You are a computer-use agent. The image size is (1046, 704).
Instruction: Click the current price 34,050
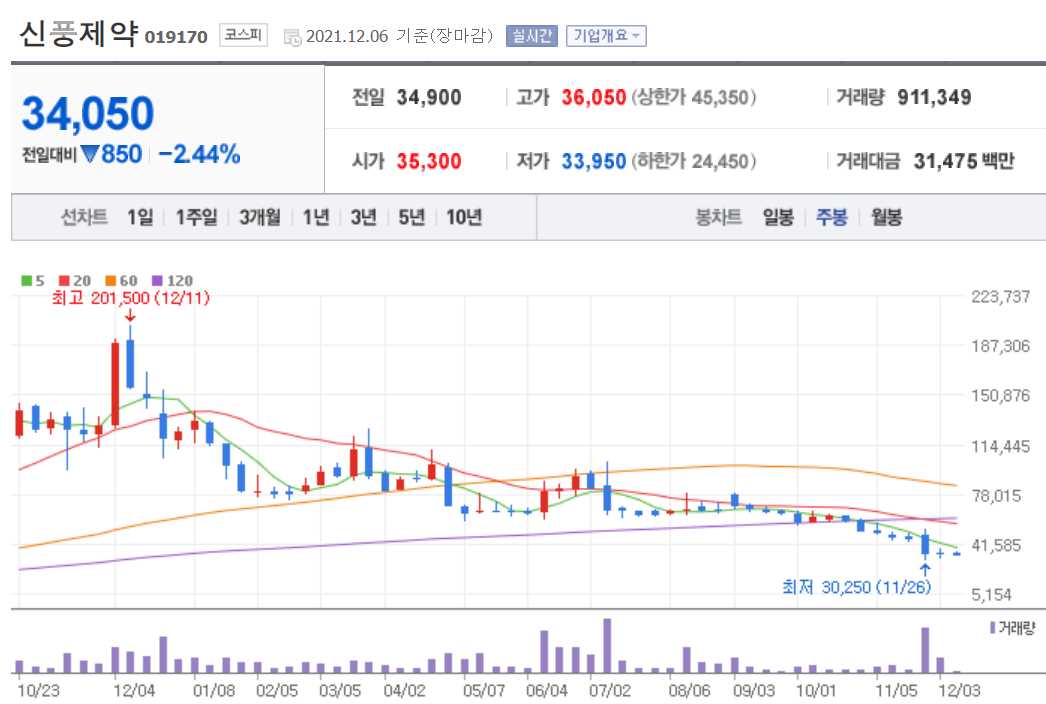coord(88,113)
